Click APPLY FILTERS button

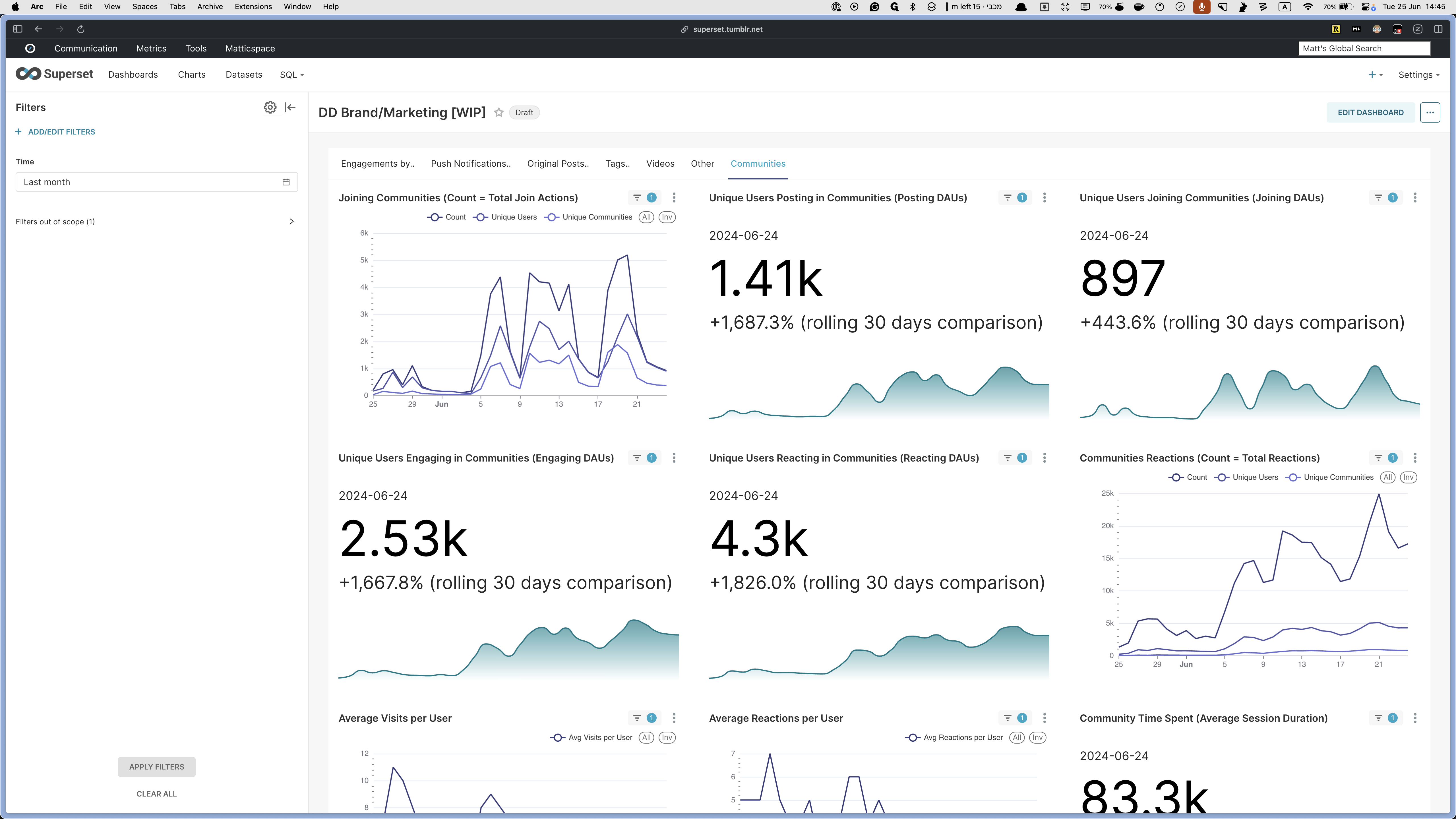(157, 767)
